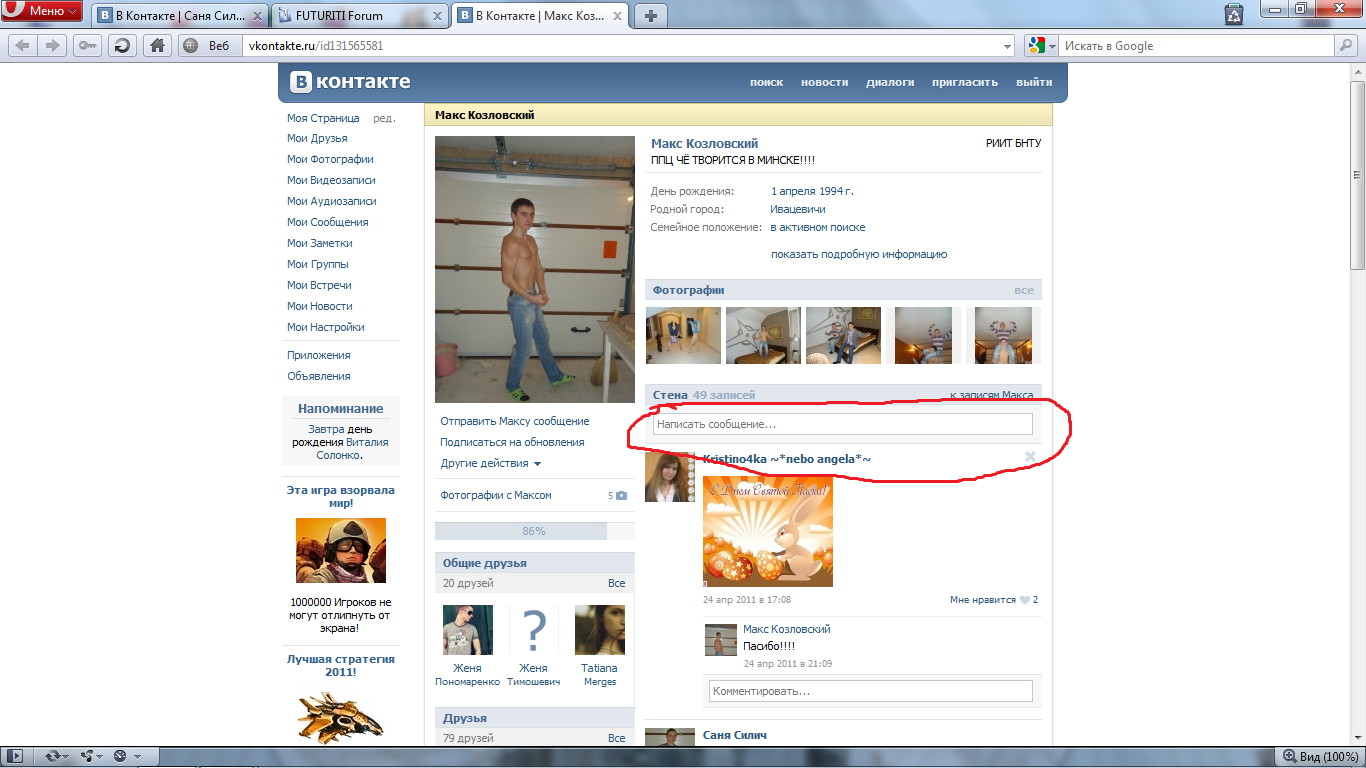Open the Easter bunny image
Screen dimensions: 1366x768
768,530
